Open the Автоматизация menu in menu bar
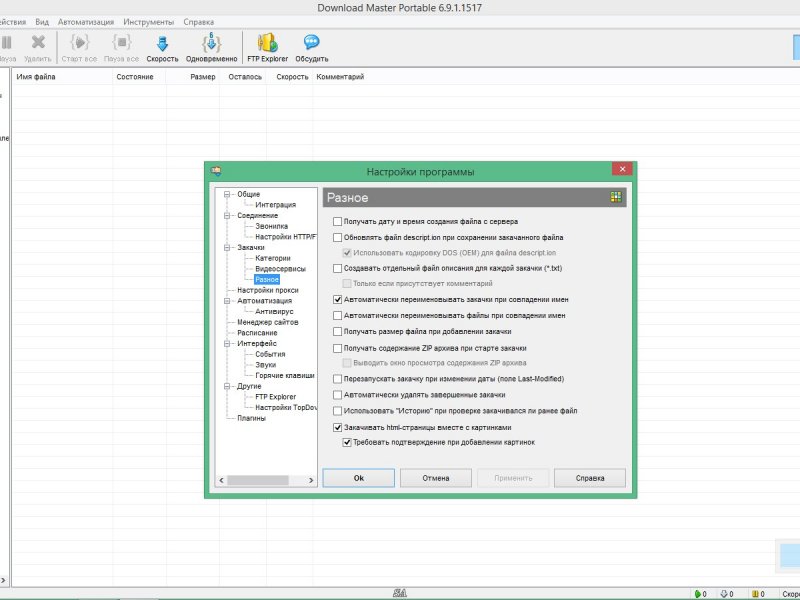 pyautogui.click(x=86, y=22)
